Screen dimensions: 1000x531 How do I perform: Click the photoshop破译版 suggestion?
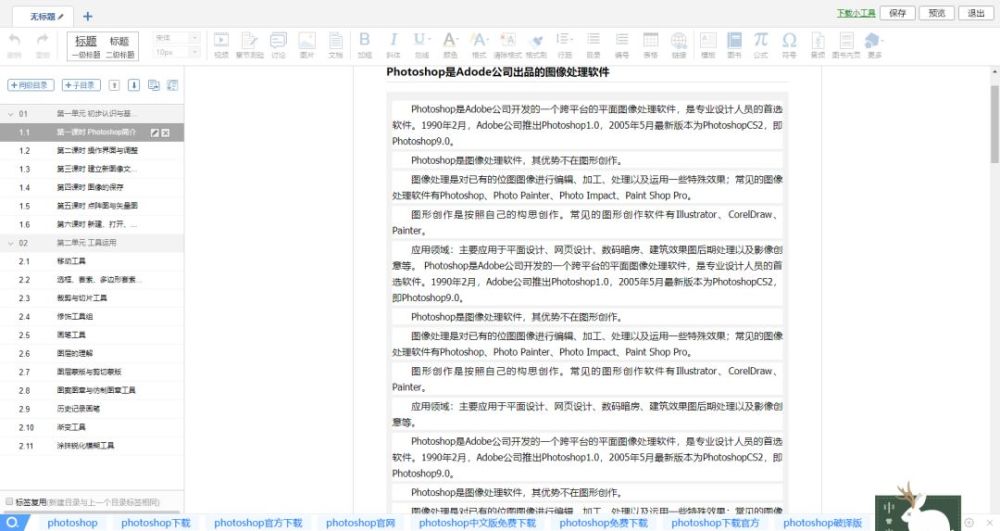[823, 523]
